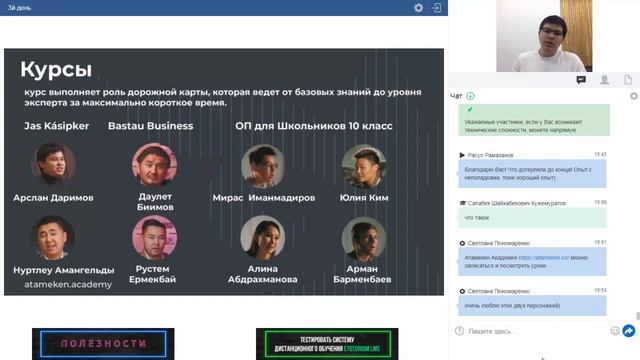This screenshot has width=640, height=360.
Task: Select the 'что такое' chat message
Action: click(532, 218)
